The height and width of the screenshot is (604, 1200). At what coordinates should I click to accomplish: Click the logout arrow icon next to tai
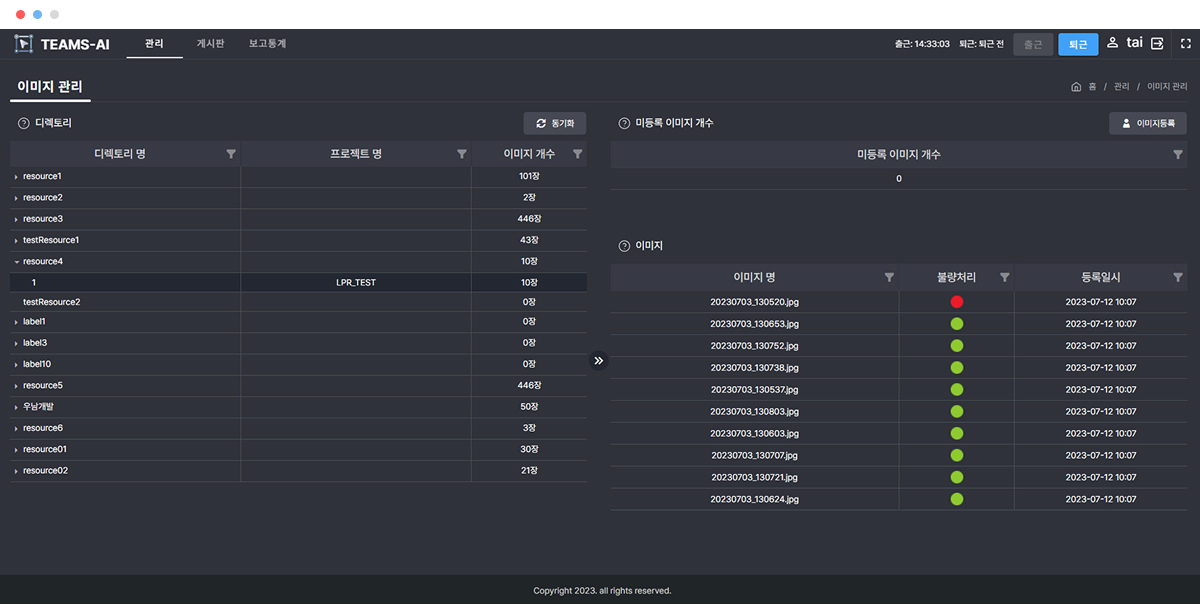click(x=1157, y=43)
